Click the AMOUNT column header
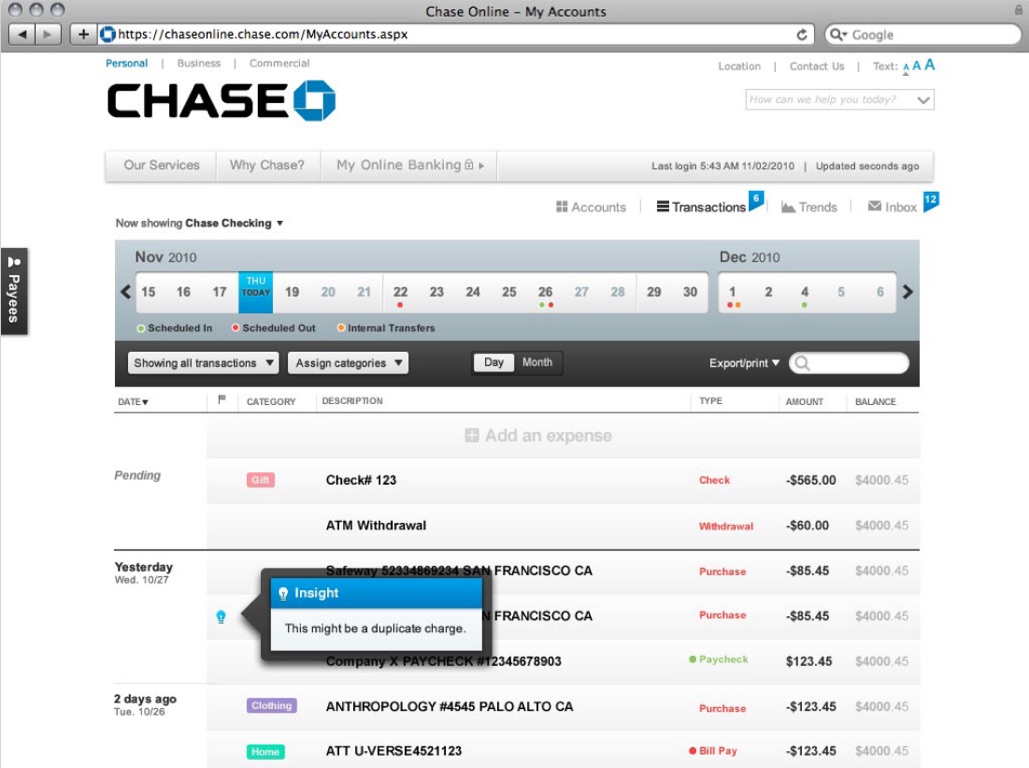Image resolution: width=1029 pixels, height=768 pixels. click(805, 401)
